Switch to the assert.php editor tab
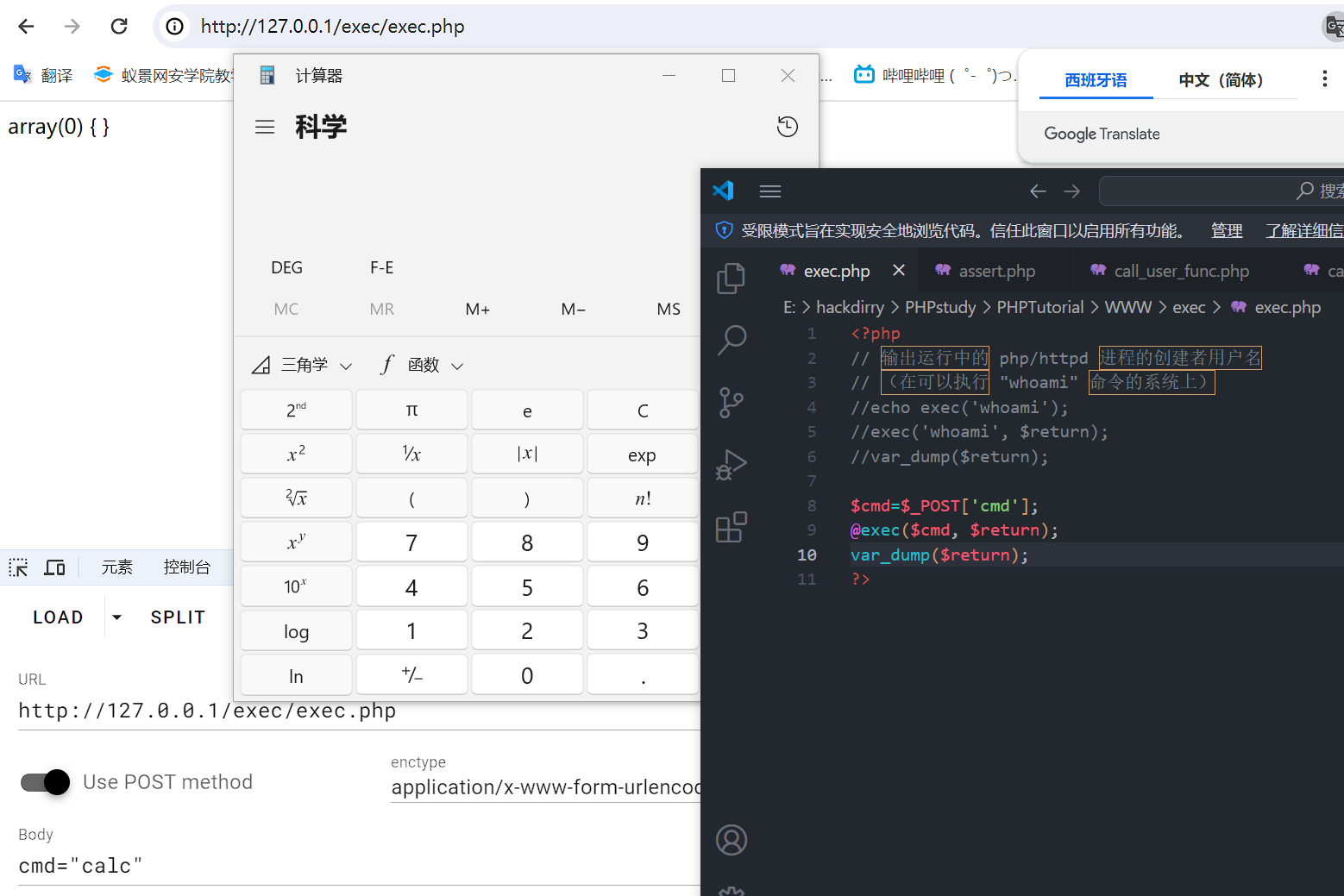Viewport: 1344px width, 896px height. coord(986,271)
